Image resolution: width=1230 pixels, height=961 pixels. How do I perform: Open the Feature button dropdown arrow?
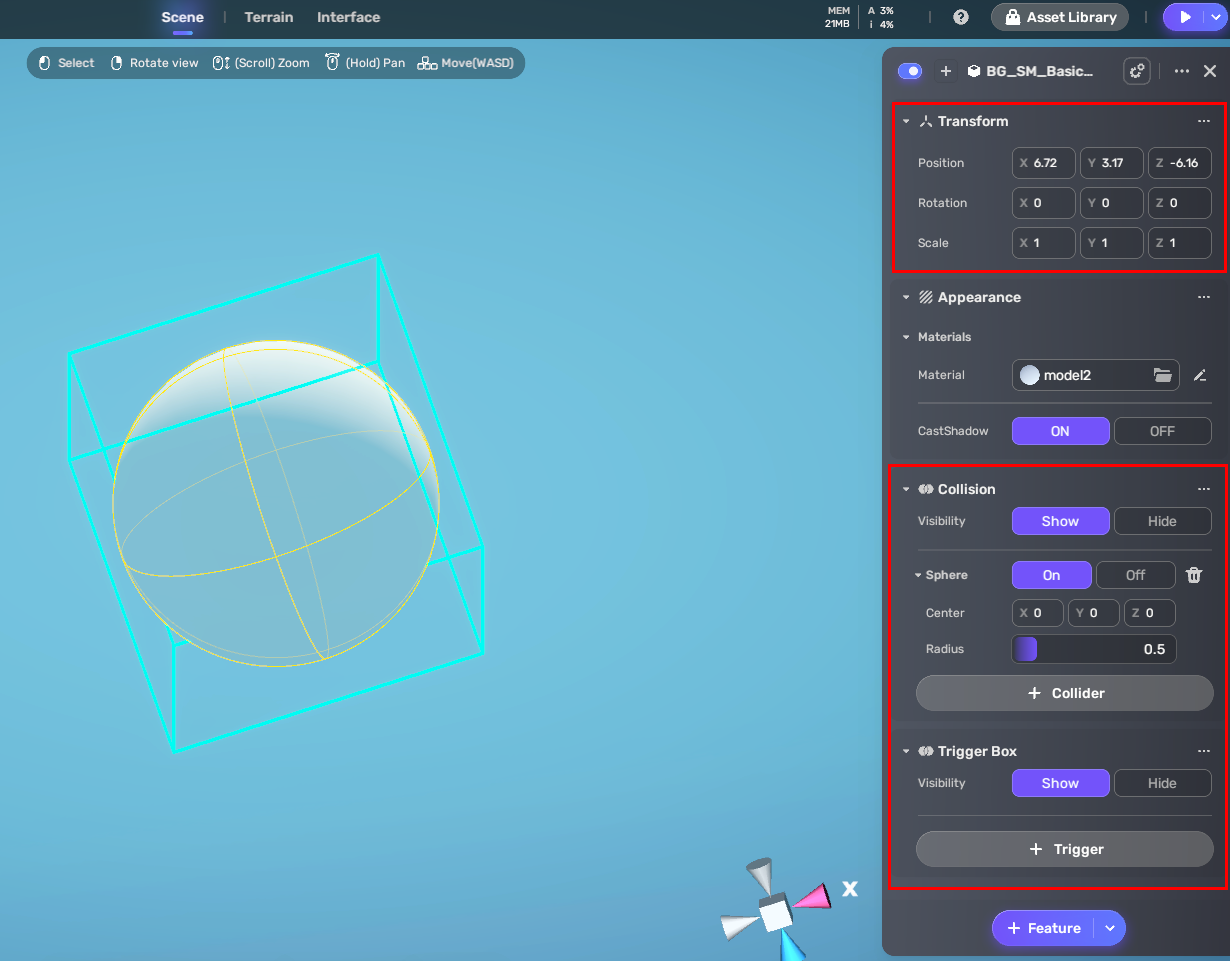coord(1110,928)
